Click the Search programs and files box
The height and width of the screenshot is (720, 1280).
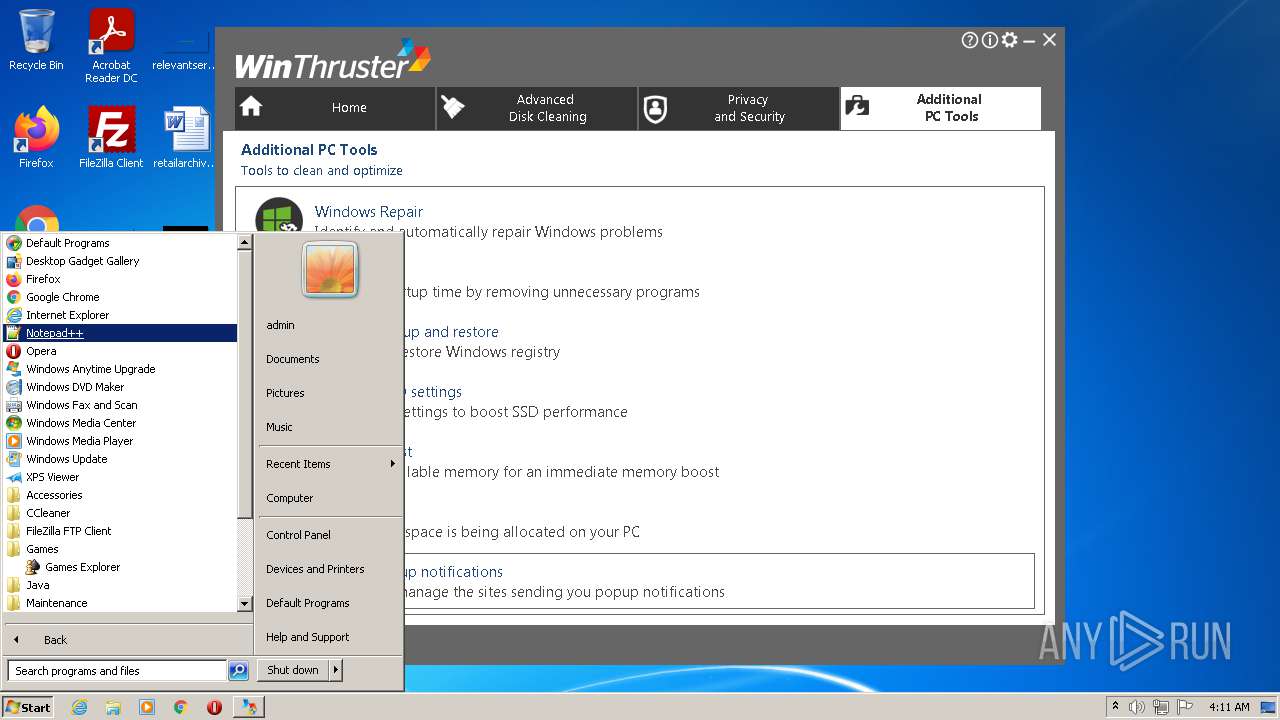pyautogui.click(x=117, y=671)
